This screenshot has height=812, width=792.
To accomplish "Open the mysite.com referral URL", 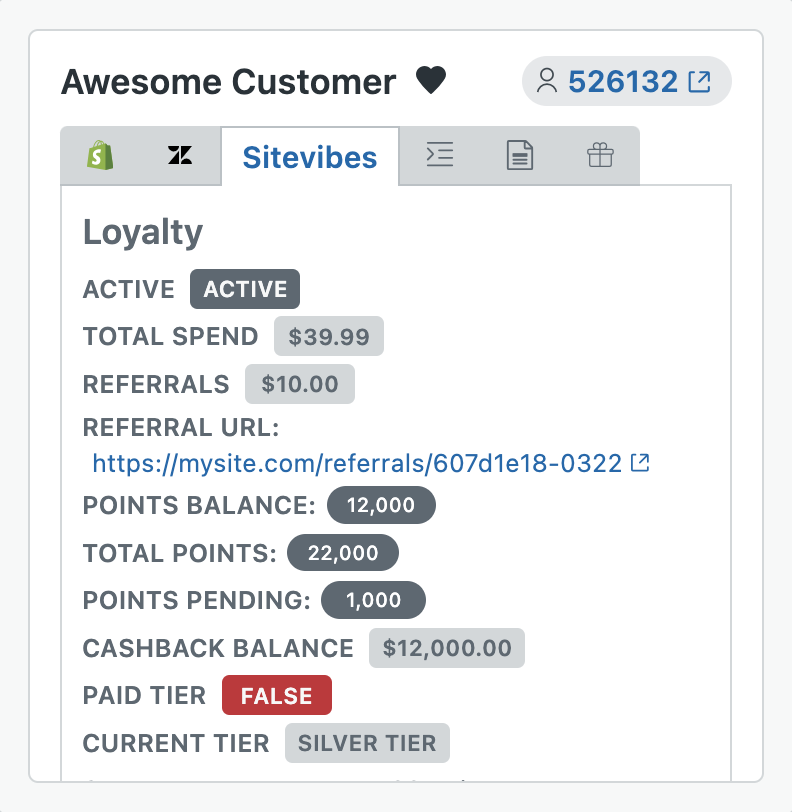I will tap(357, 463).
